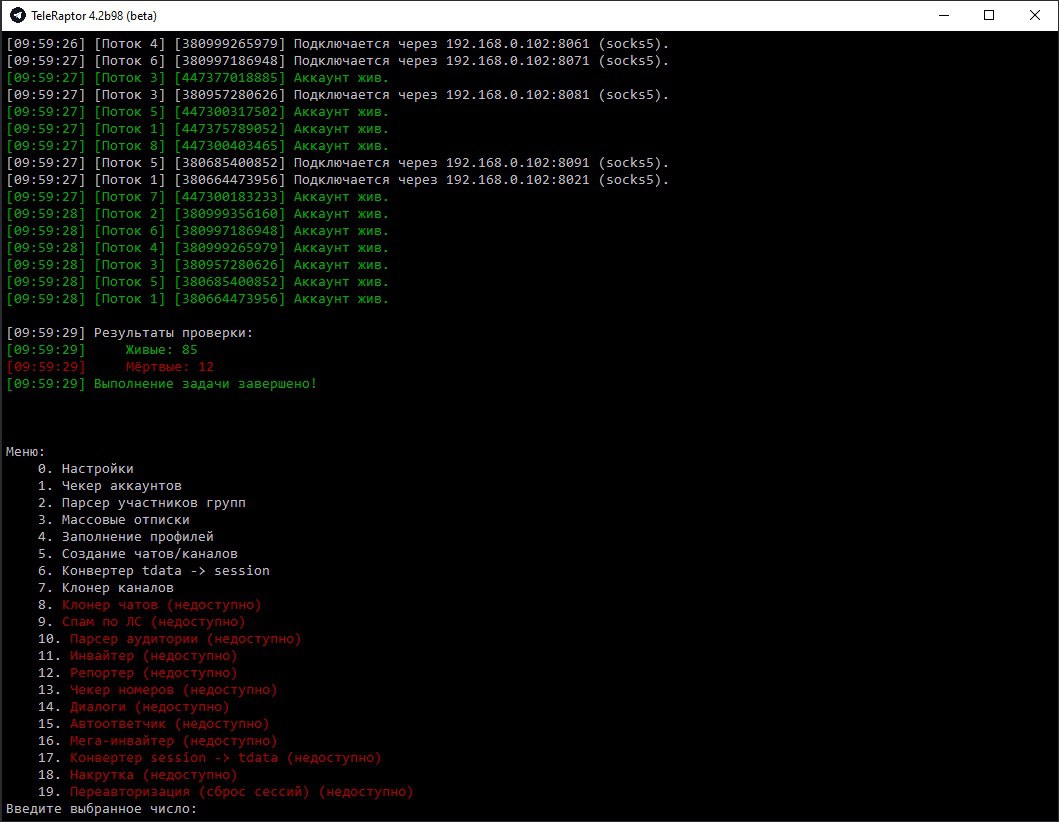Click the TeleRaptor app icon in title bar

click(x=18, y=15)
